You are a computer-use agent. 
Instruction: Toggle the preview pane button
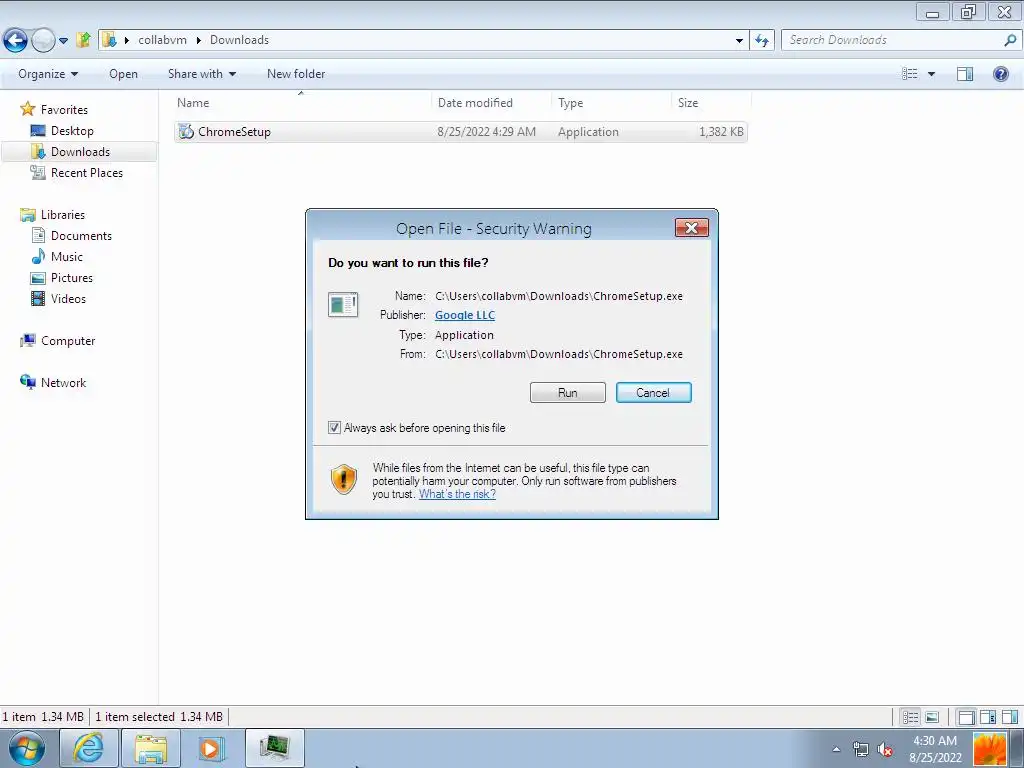[x=965, y=74]
